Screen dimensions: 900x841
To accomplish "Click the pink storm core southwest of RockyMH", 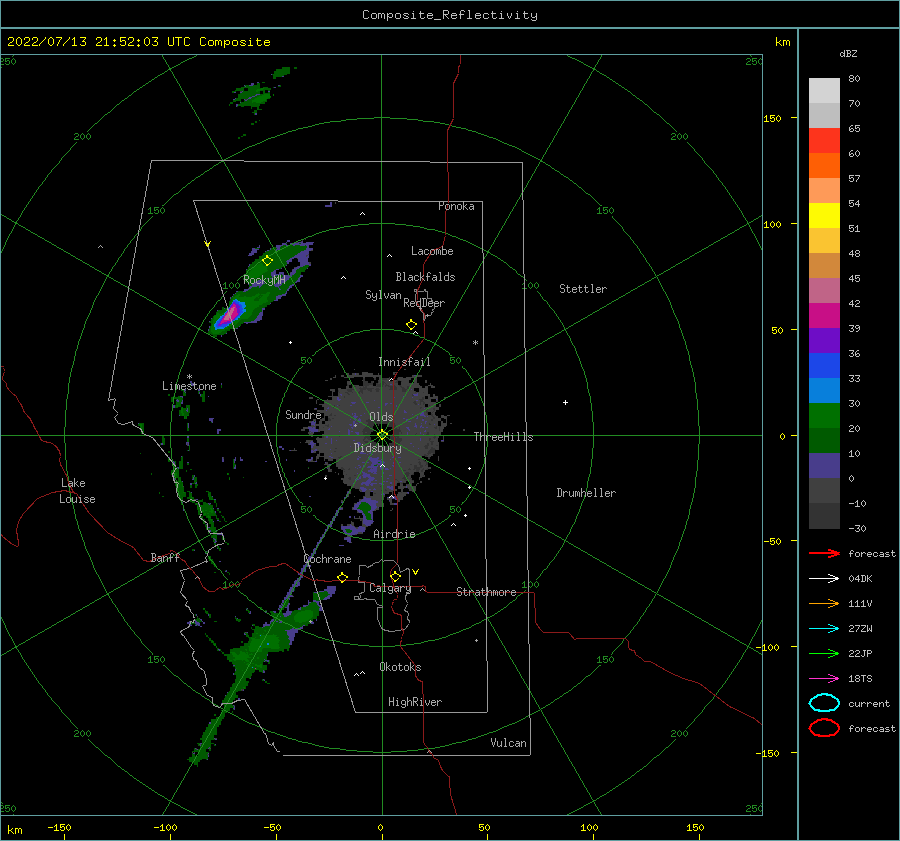I will (231, 313).
